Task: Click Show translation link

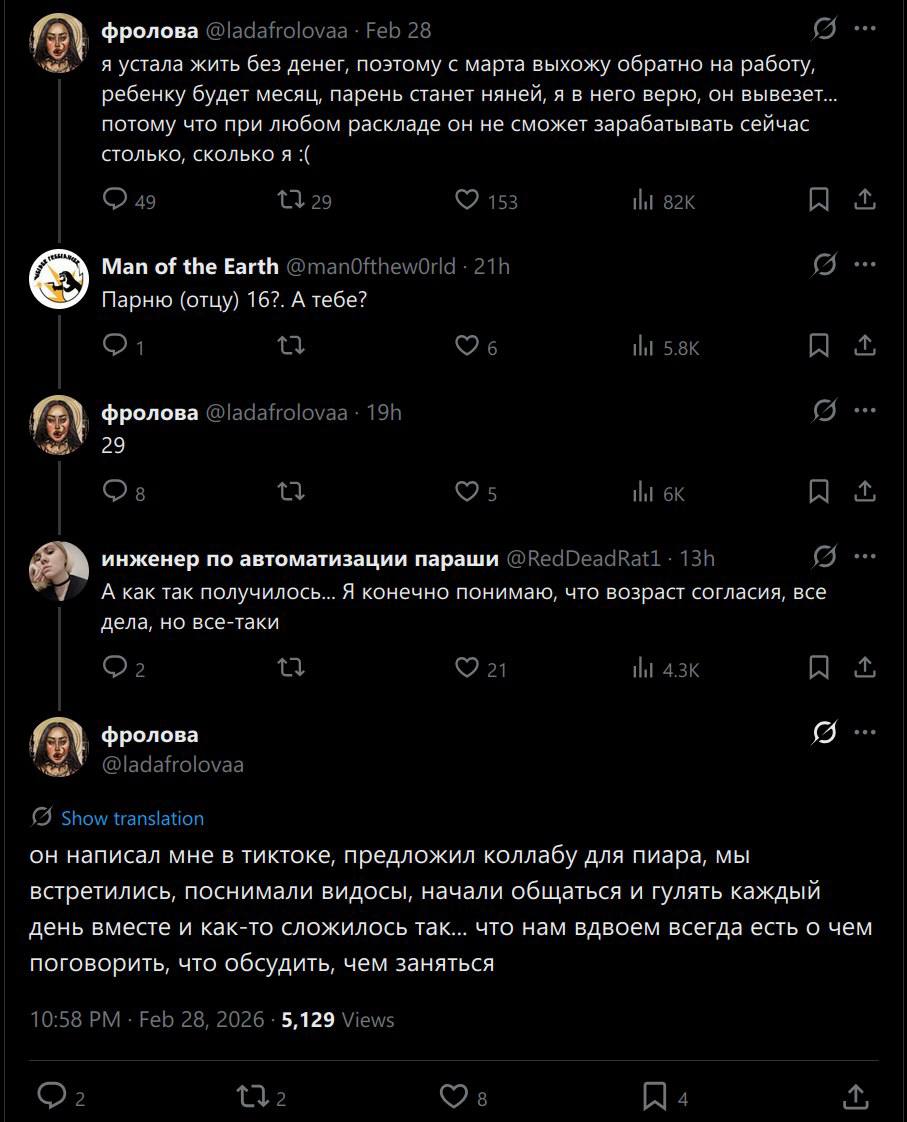Action: point(132,818)
